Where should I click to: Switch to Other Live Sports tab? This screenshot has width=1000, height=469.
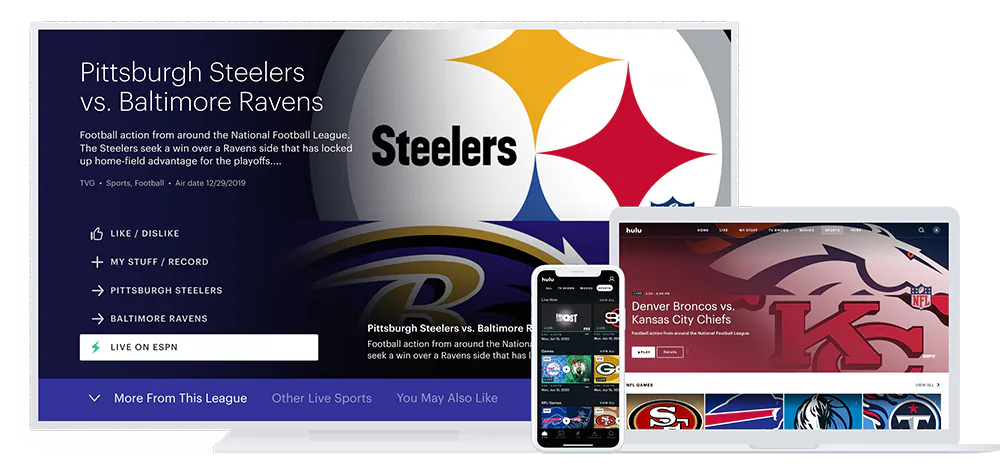pos(321,398)
